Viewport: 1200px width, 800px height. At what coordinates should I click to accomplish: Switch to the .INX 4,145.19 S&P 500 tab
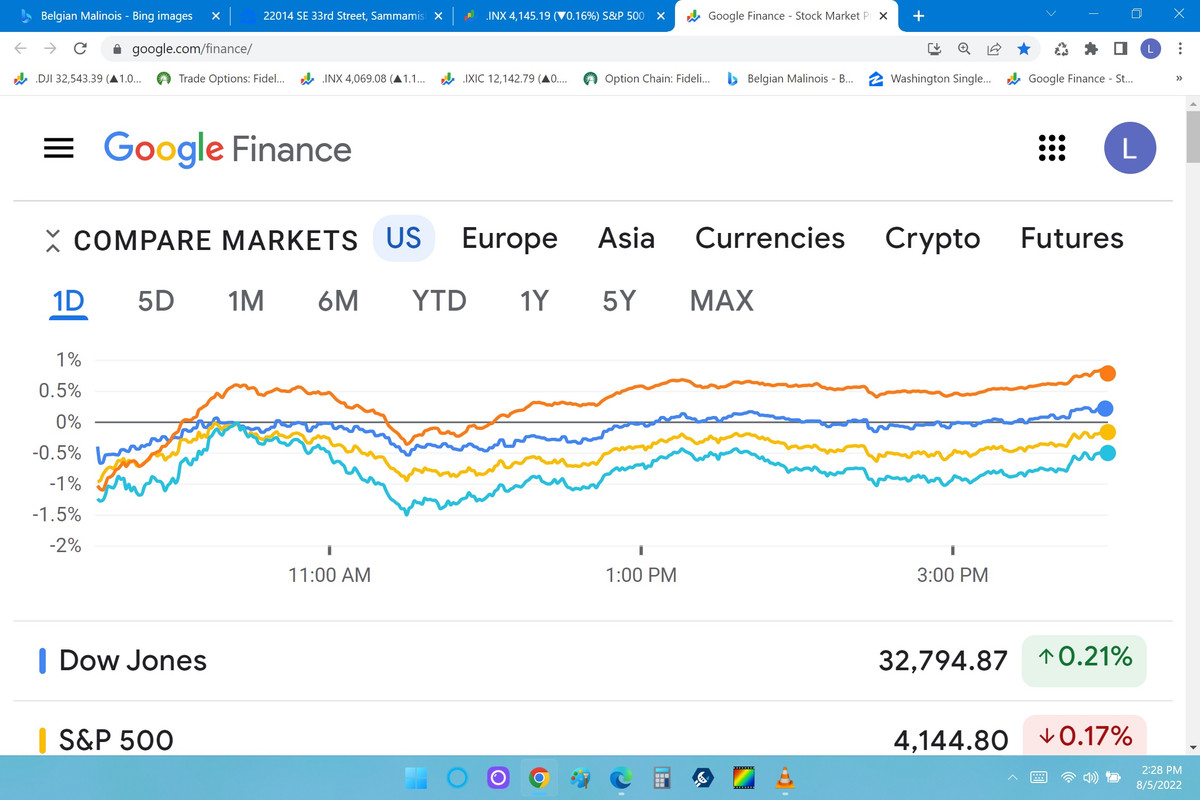(x=565, y=16)
